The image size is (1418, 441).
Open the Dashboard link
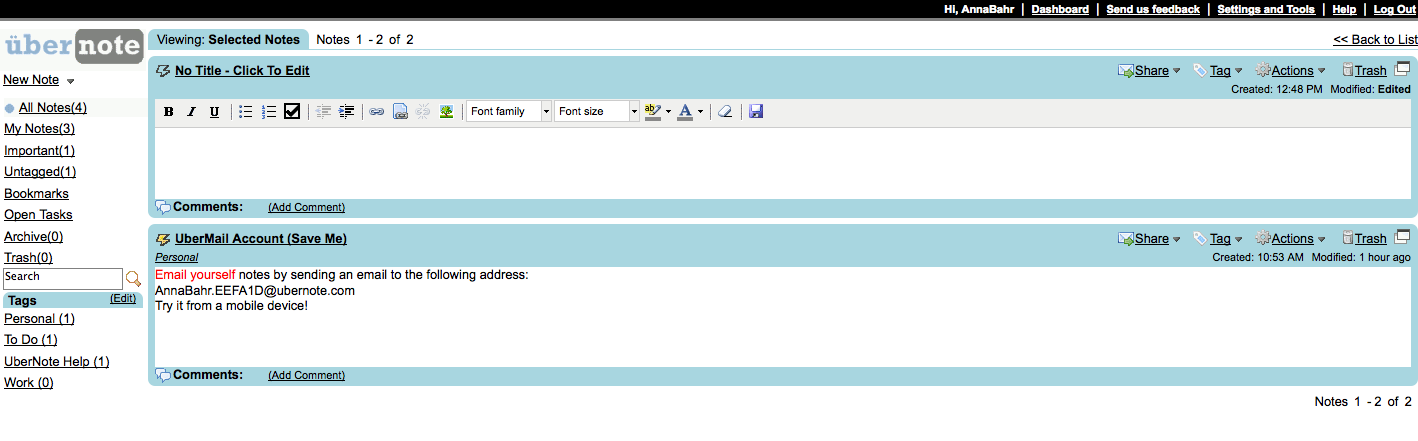(1060, 9)
